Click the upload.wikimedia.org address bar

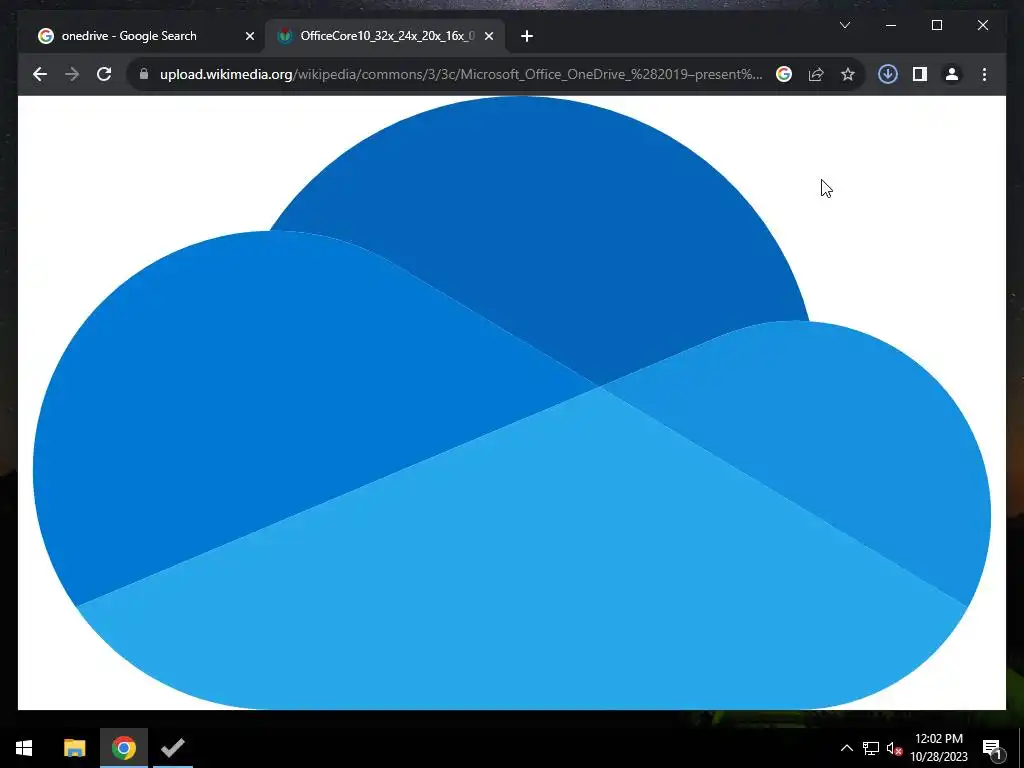(460, 74)
